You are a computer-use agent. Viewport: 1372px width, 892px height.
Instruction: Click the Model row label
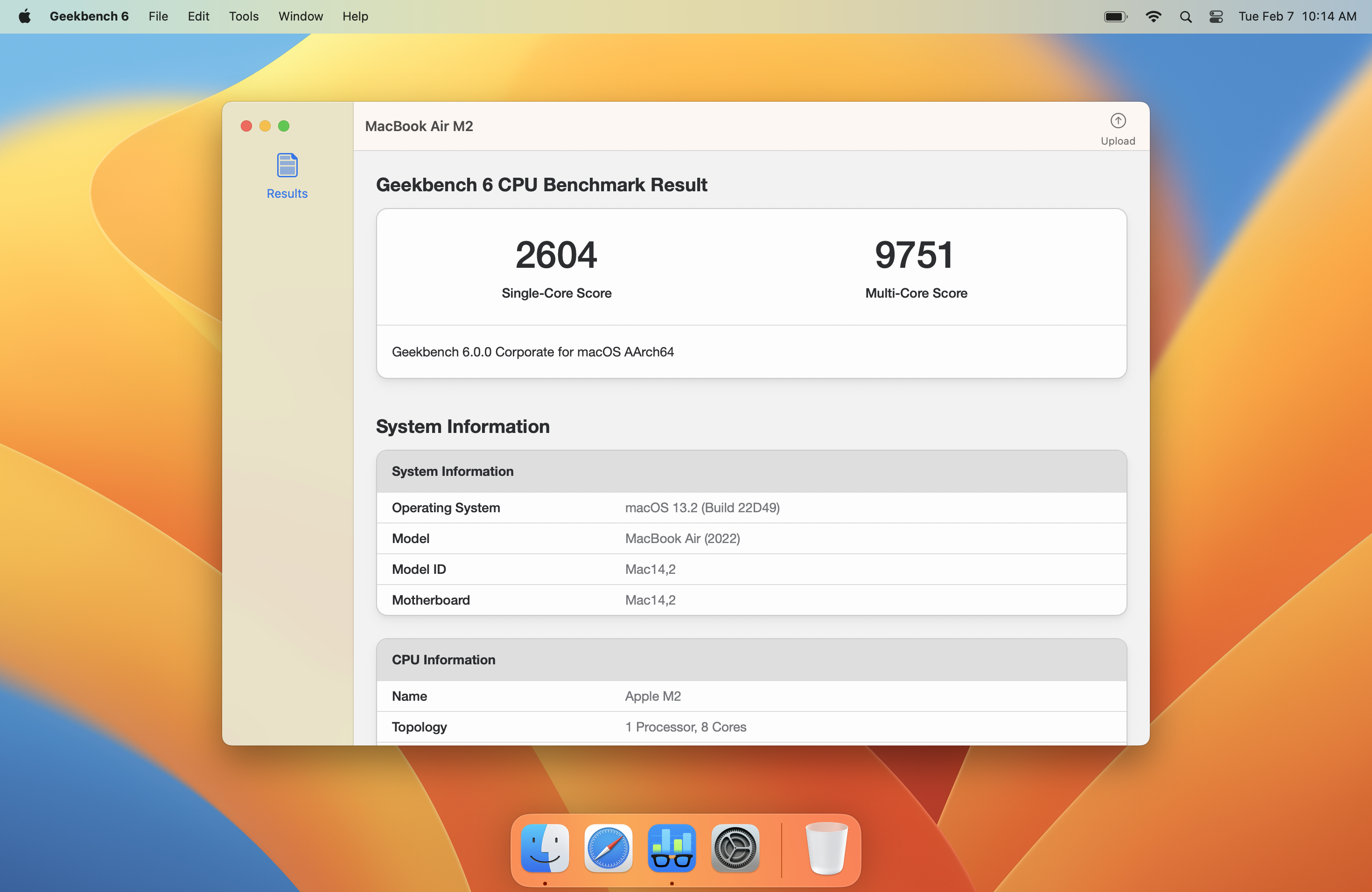tap(411, 538)
